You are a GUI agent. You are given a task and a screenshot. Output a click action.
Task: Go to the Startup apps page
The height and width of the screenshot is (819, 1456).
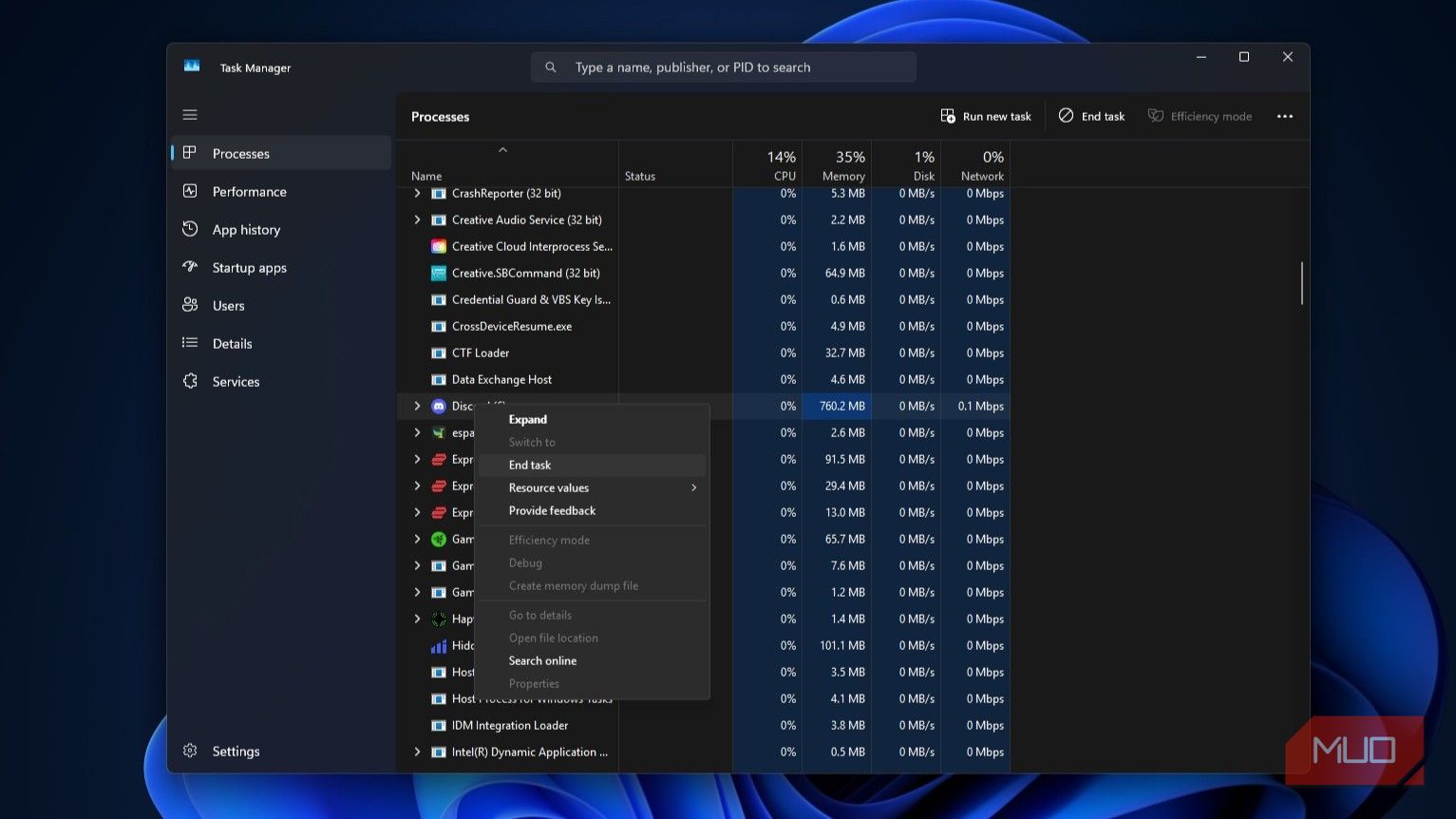point(280,267)
